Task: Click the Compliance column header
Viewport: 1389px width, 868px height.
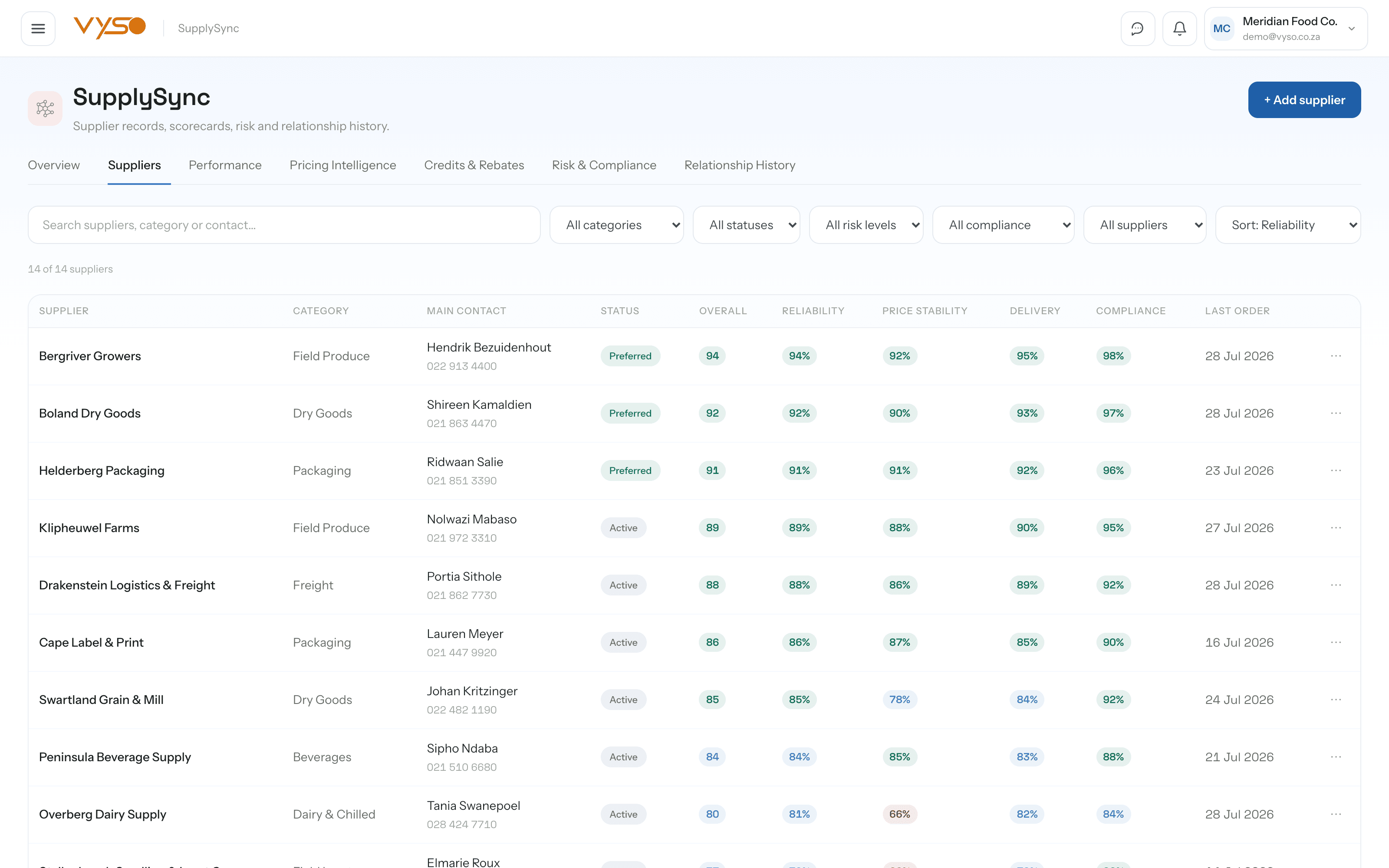Action: 1131,311
